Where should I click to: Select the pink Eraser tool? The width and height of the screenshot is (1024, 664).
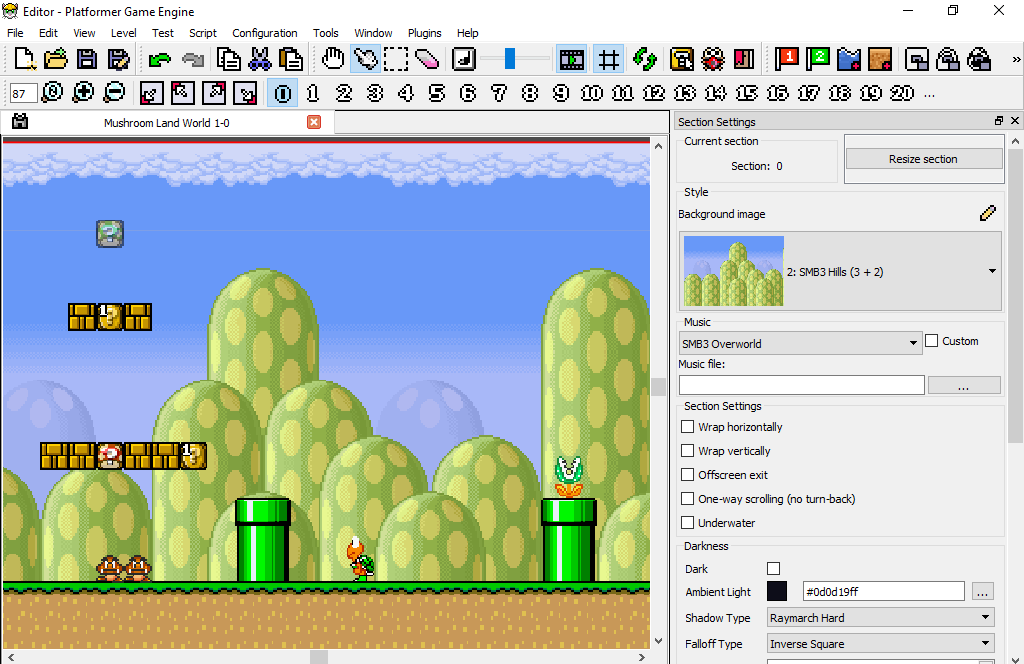coord(426,59)
